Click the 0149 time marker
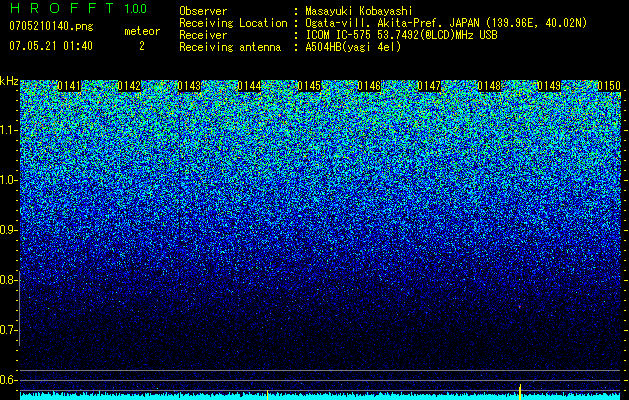Image resolution: width=629 pixels, height=400 pixels. 549,86
